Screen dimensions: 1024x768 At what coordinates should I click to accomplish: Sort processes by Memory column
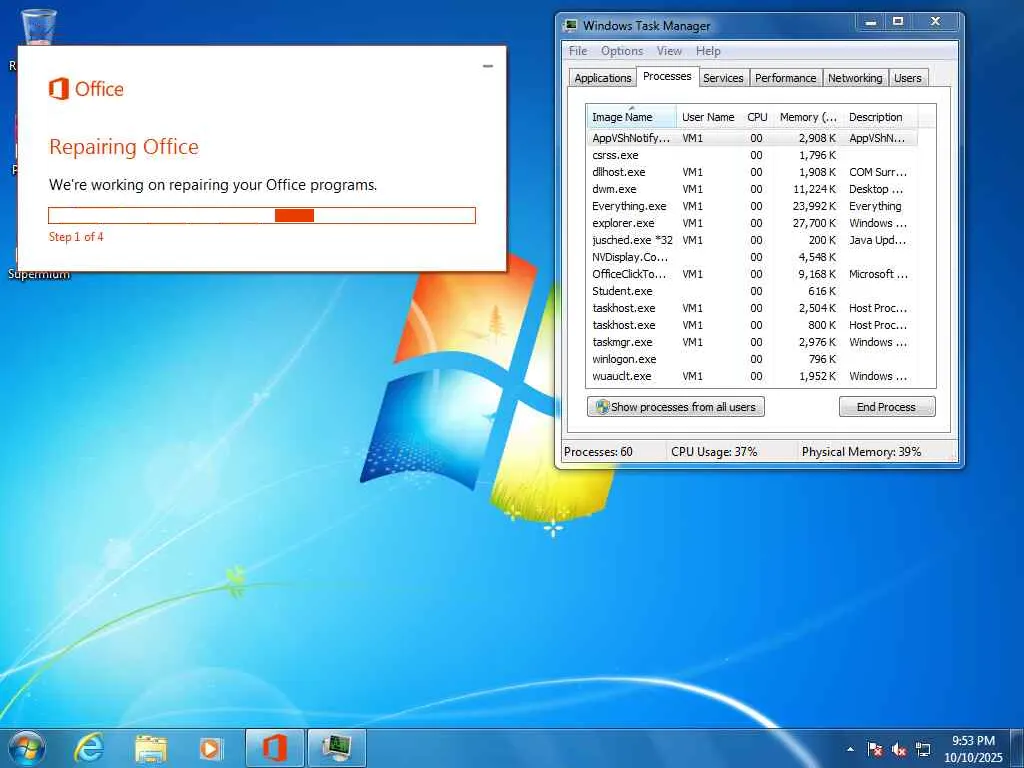808,117
